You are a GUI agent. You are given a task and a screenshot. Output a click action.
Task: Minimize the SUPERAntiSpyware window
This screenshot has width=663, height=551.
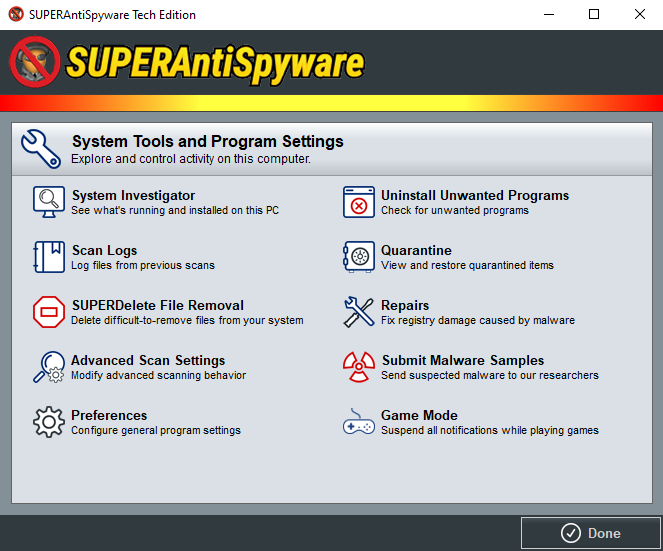[549, 14]
